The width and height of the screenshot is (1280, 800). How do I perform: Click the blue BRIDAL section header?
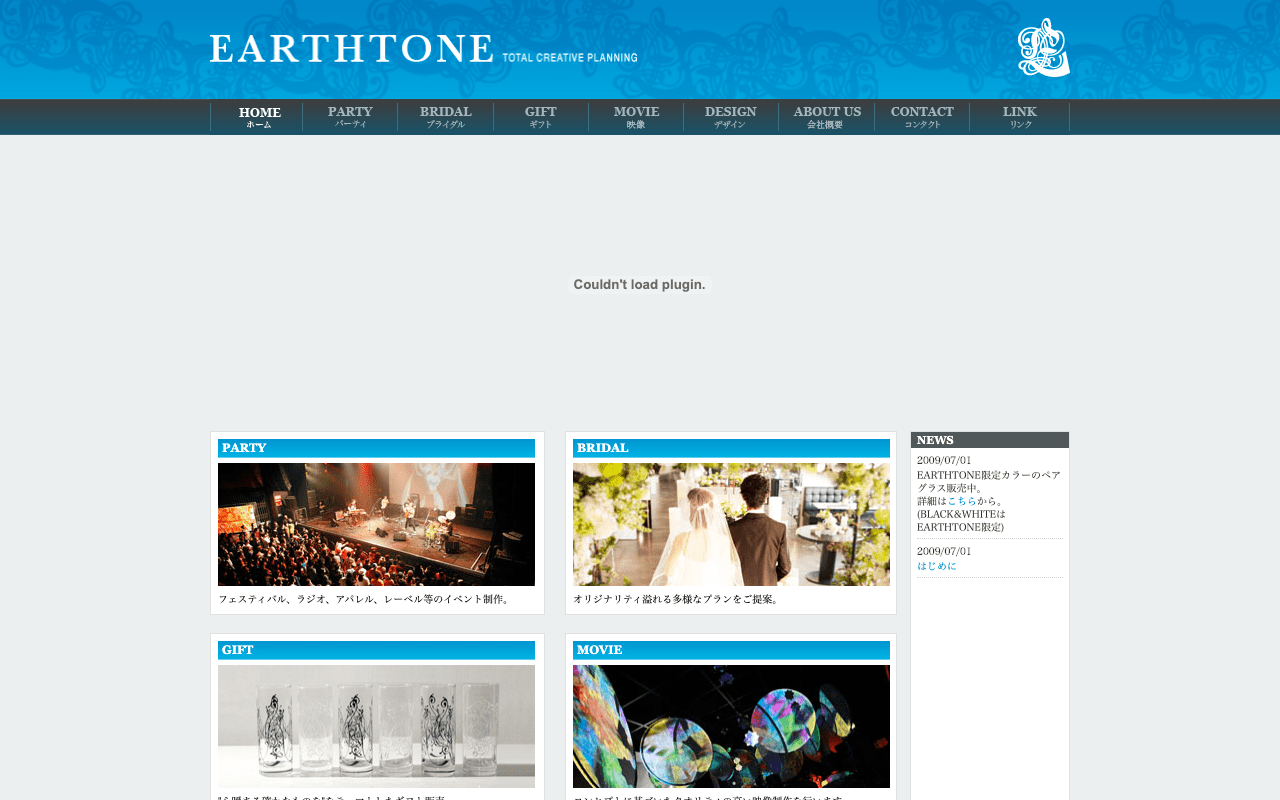click(x=731, y=448)
